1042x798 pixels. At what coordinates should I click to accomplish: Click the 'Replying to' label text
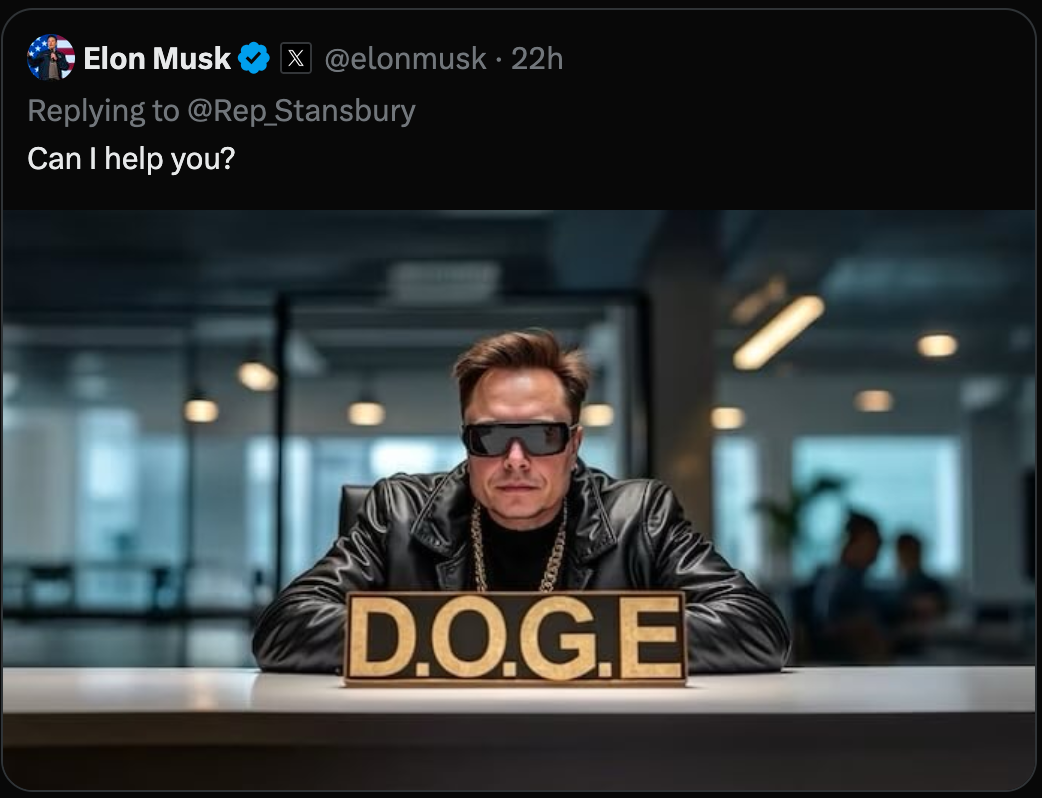[103, 110]
